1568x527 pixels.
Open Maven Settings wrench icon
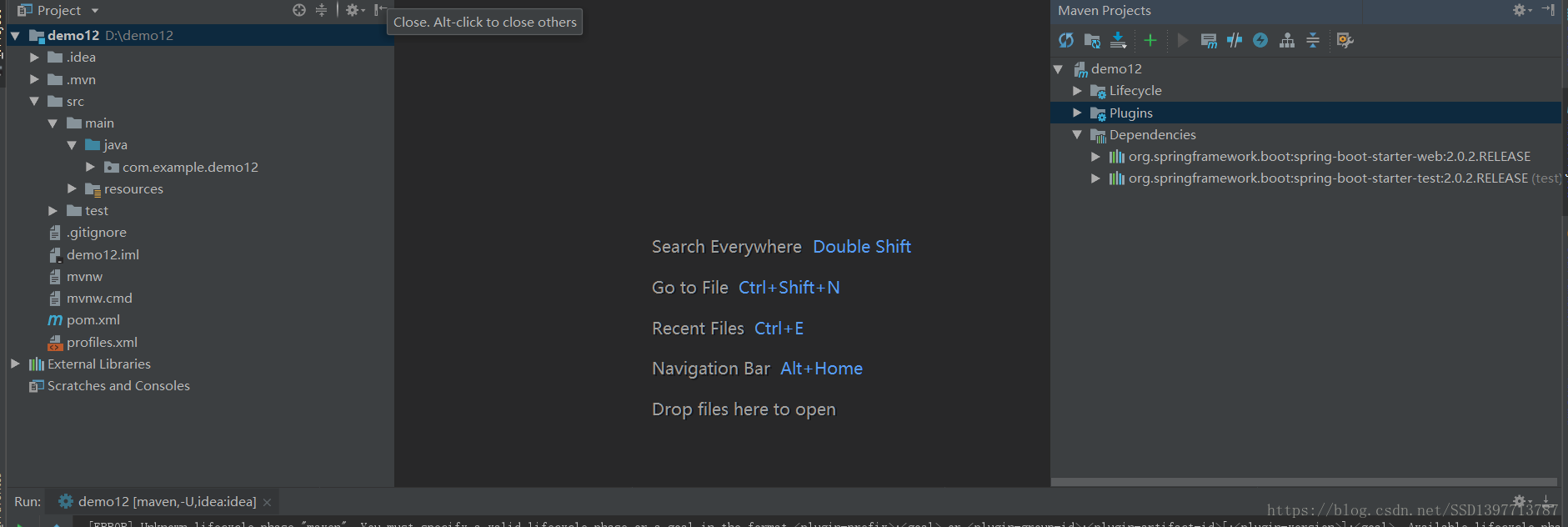1345,40
